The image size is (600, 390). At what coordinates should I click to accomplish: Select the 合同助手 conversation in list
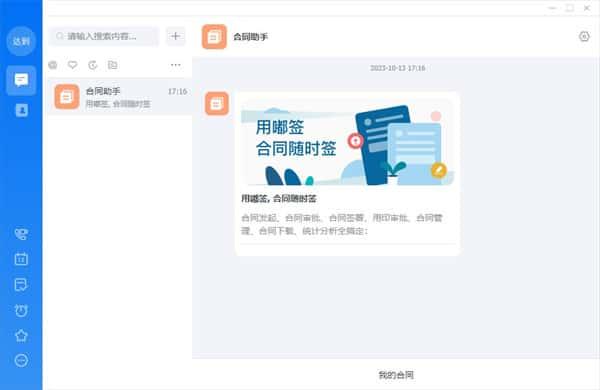click(x=120, y=97)
